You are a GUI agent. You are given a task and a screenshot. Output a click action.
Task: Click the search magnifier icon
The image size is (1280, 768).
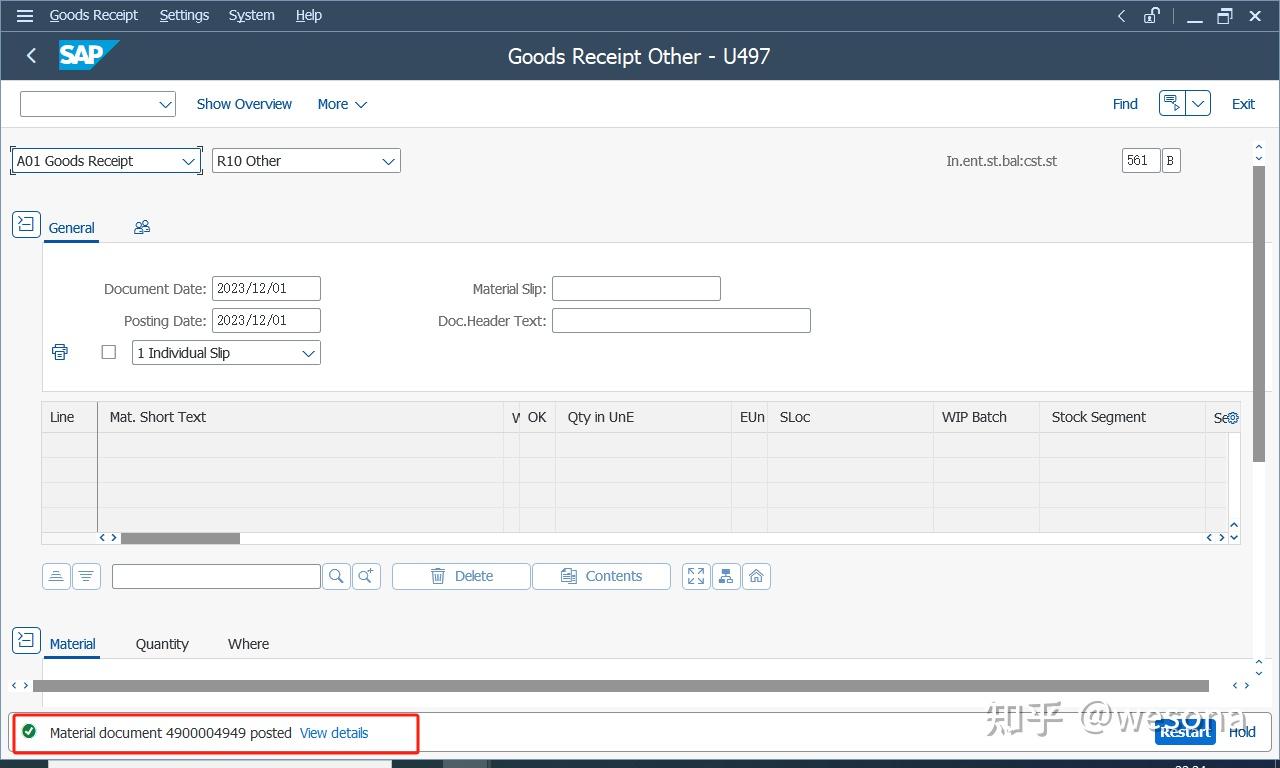(336, 576)
